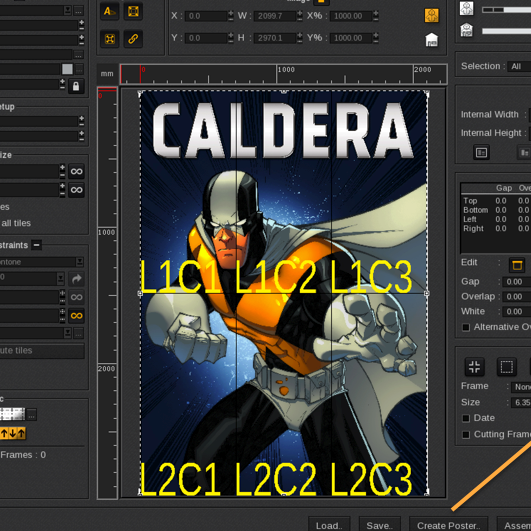Click the X% field showing 1000.00
The height and width of the screenshot is (531, 531).
351,16
